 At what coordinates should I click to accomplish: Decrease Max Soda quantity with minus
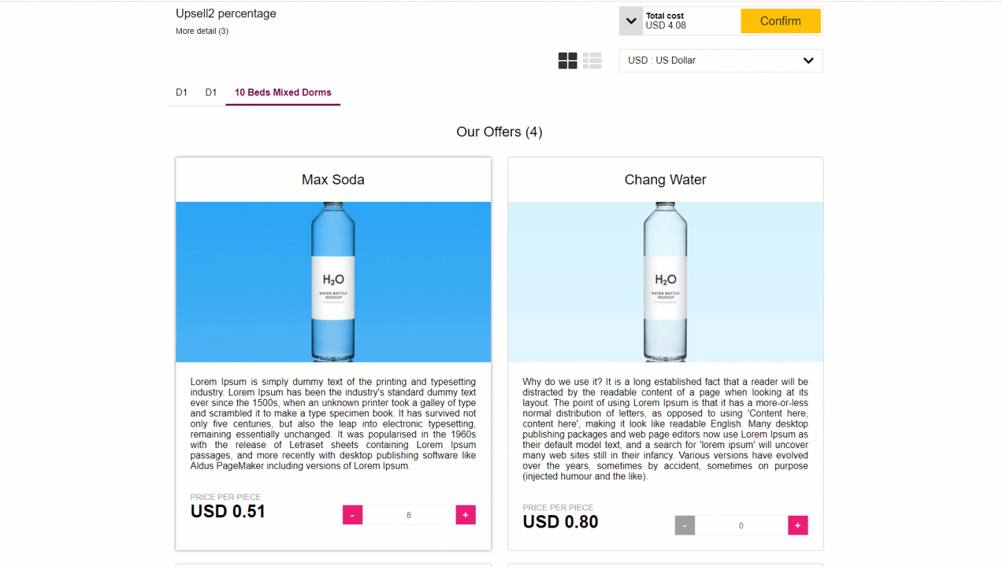(x=352, y=515)
